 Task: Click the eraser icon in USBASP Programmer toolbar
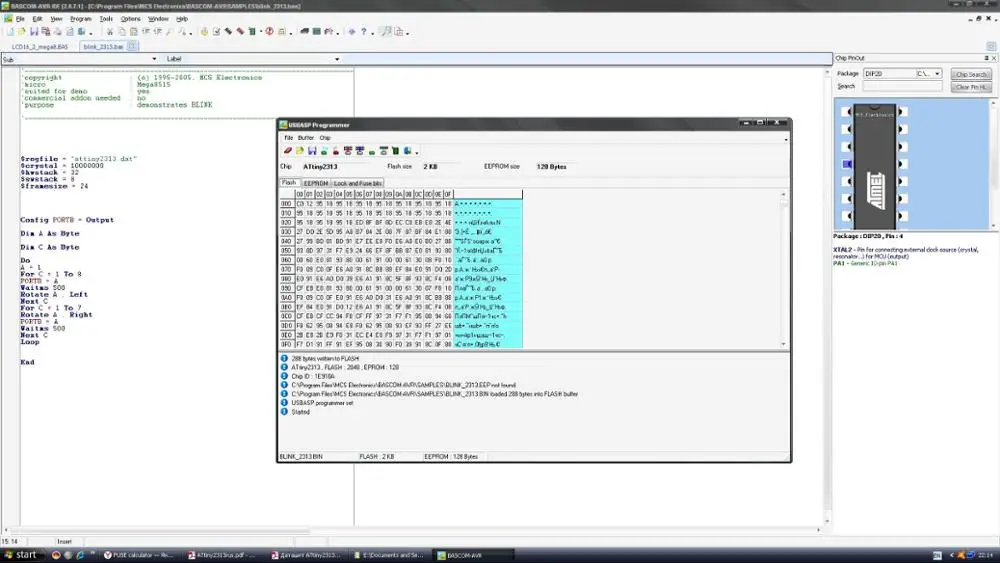tap(288, 151)
